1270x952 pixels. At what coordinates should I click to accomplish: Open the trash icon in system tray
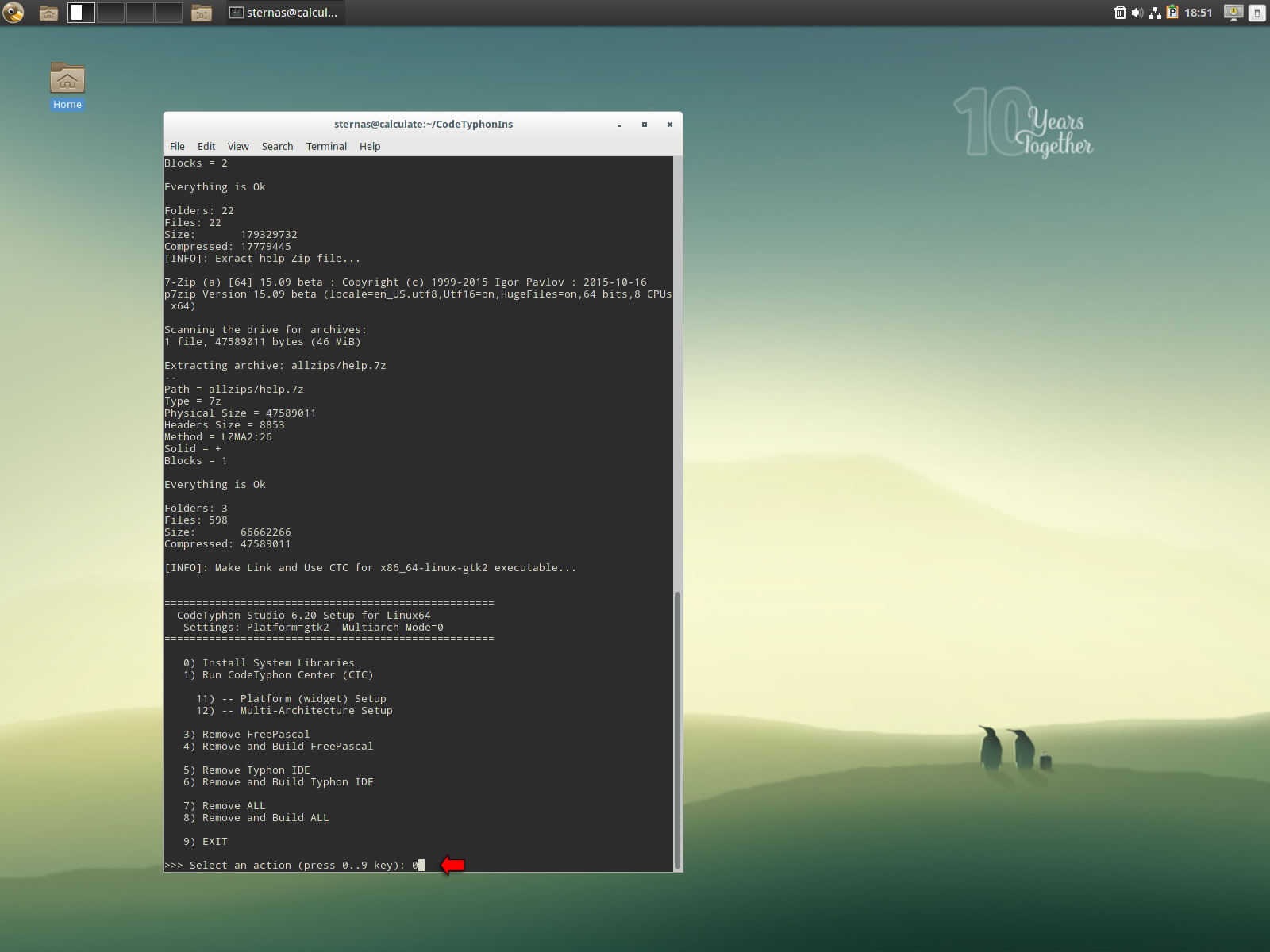click(x=1120, y=13)
